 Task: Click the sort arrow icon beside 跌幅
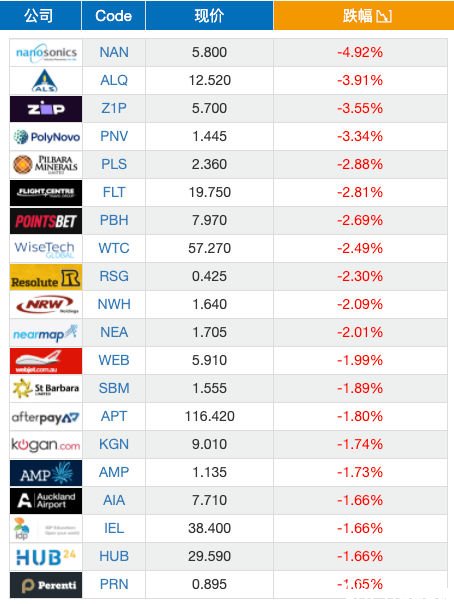(x=384, y=16)
